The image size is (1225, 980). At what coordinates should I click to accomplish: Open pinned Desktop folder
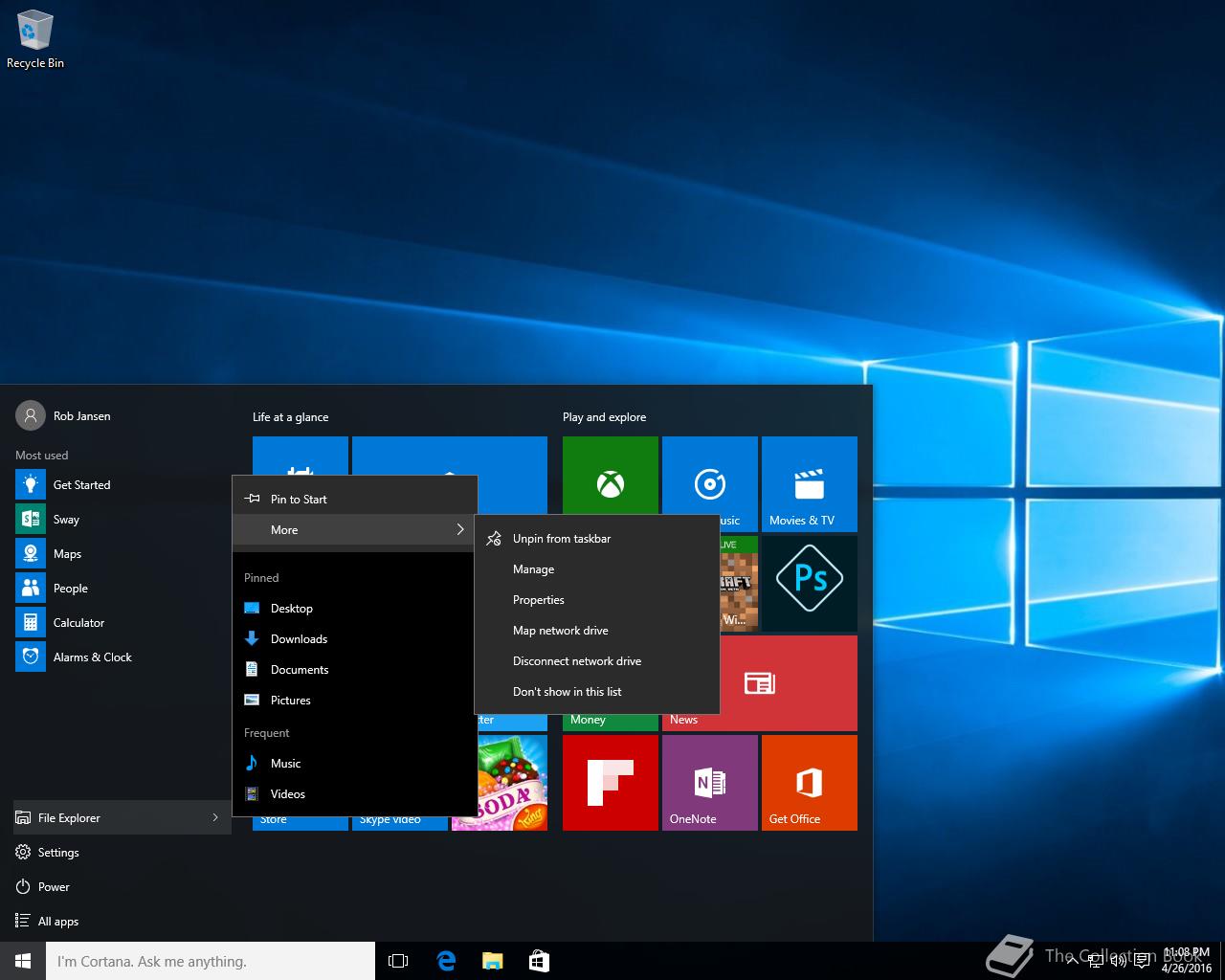[x=354, y=609]
